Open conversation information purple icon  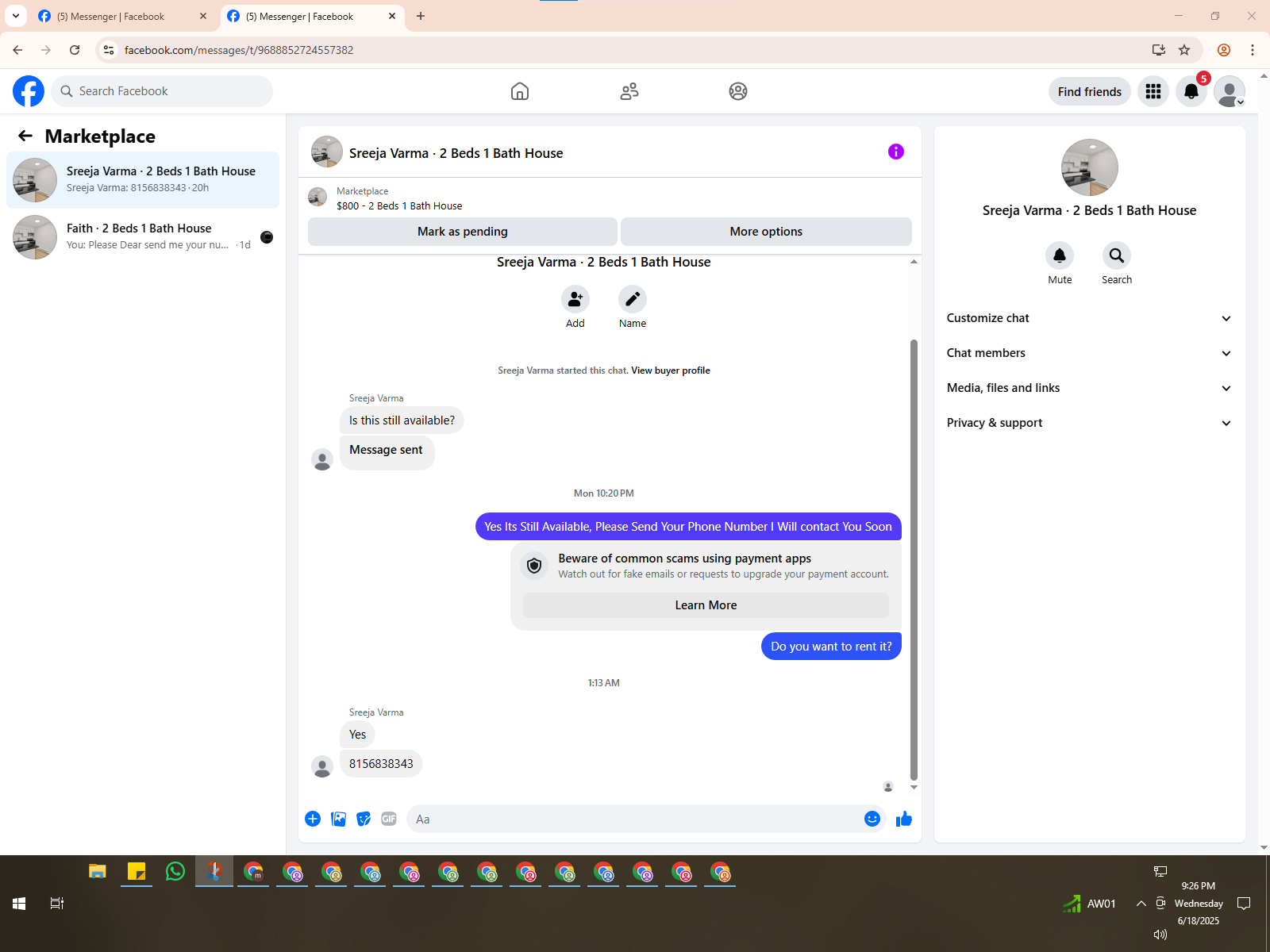896,152
